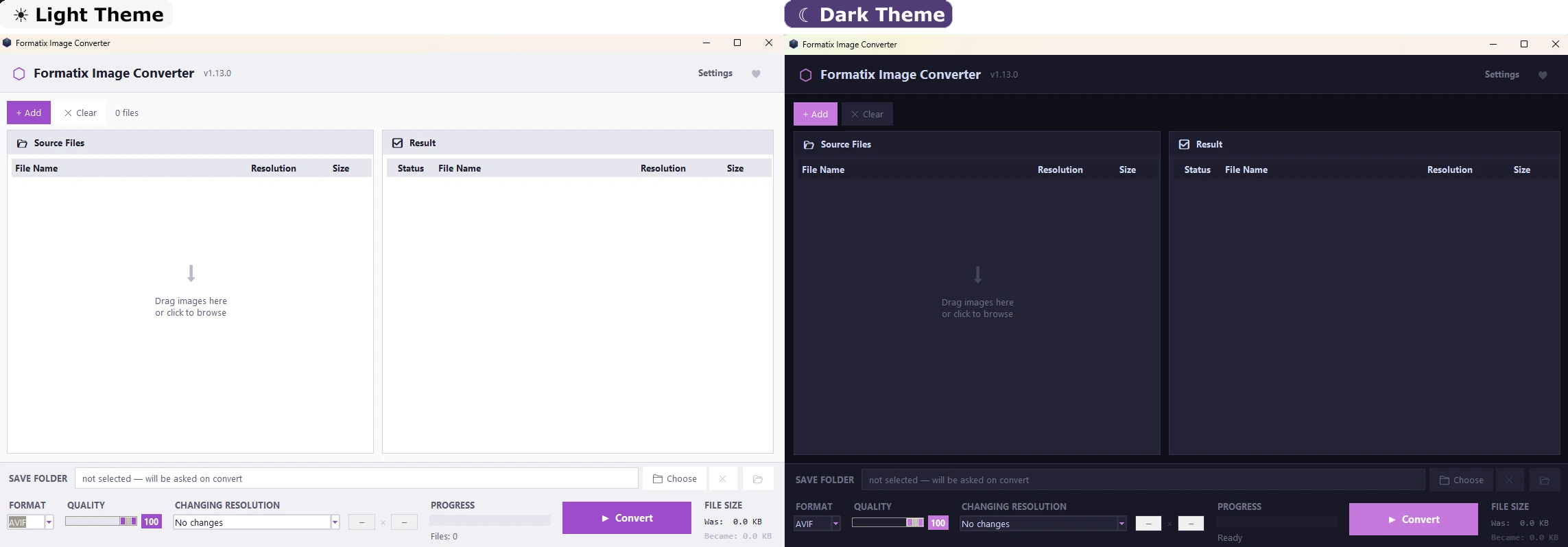This screenshot has width=1568, height=547.
Task: Open Settings in the dark theme header
Action: (x=1502, y=74)
